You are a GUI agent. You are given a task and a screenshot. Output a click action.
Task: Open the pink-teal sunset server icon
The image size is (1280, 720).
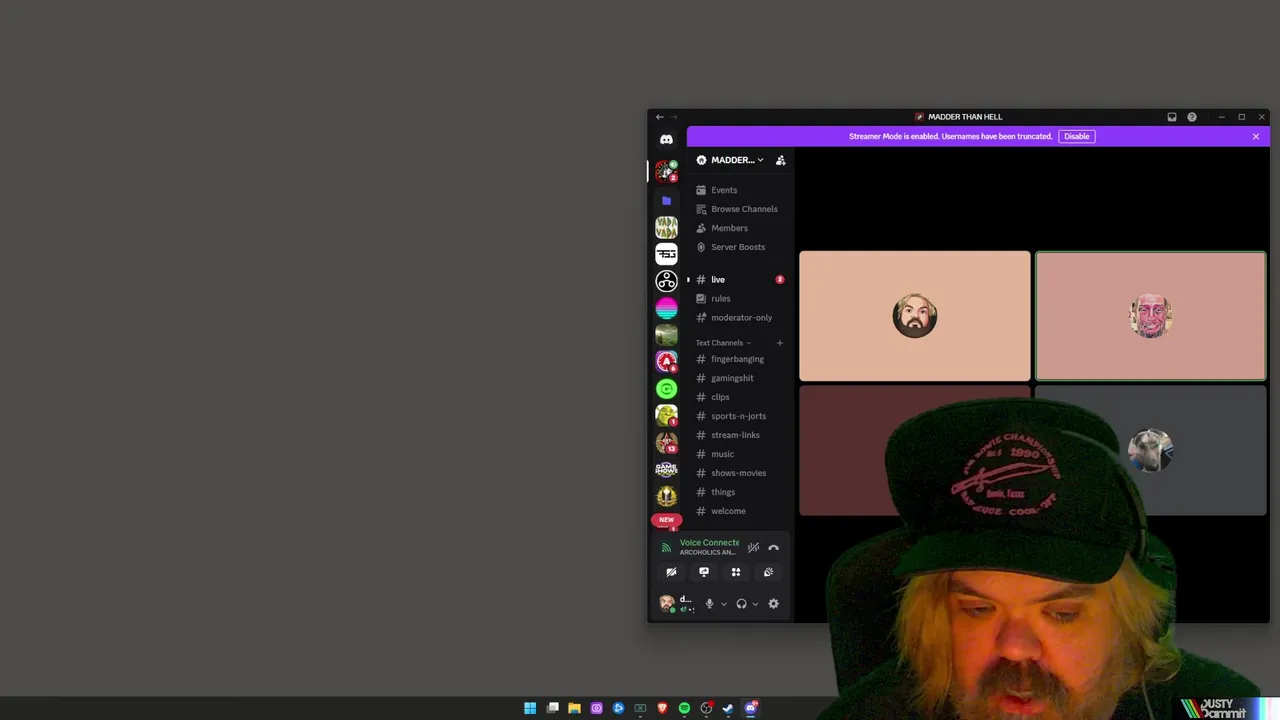666,308
